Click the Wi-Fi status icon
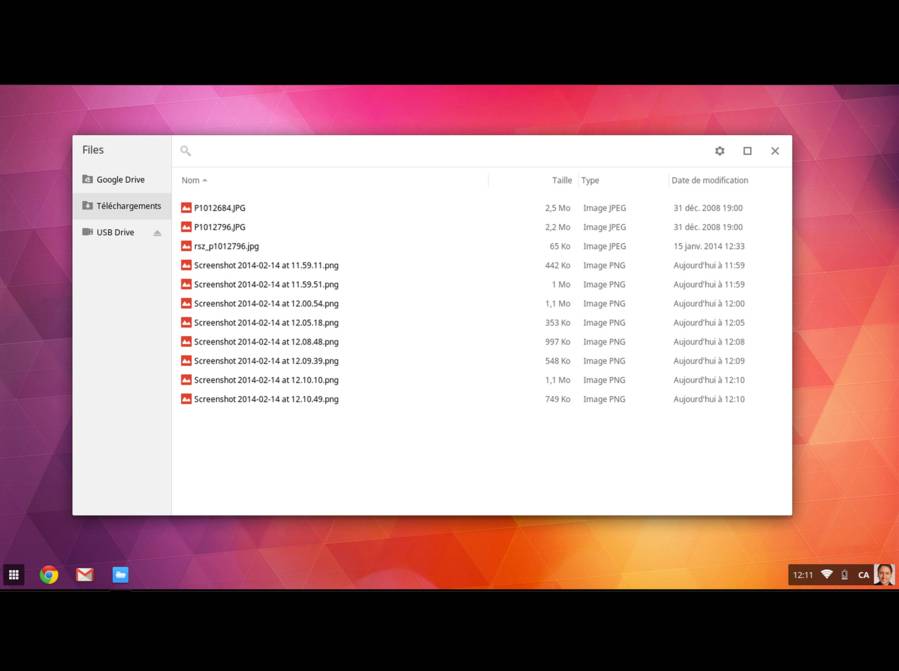This screenshot has width=899, height=671. click(827, 575)
